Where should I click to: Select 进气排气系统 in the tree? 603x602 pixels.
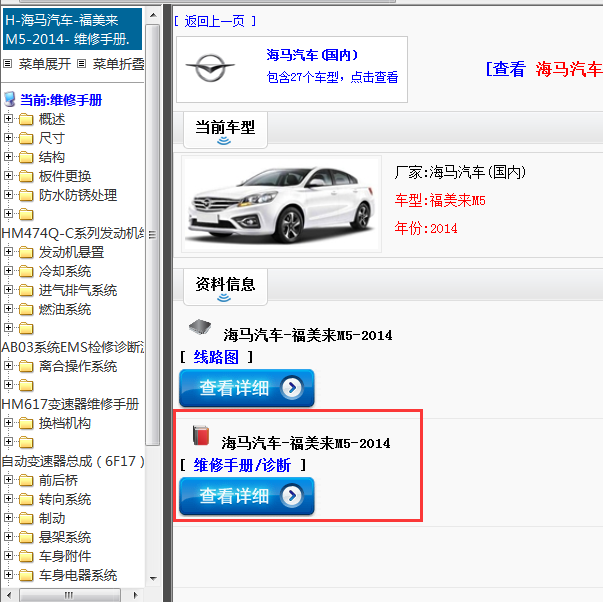(78, 290)
